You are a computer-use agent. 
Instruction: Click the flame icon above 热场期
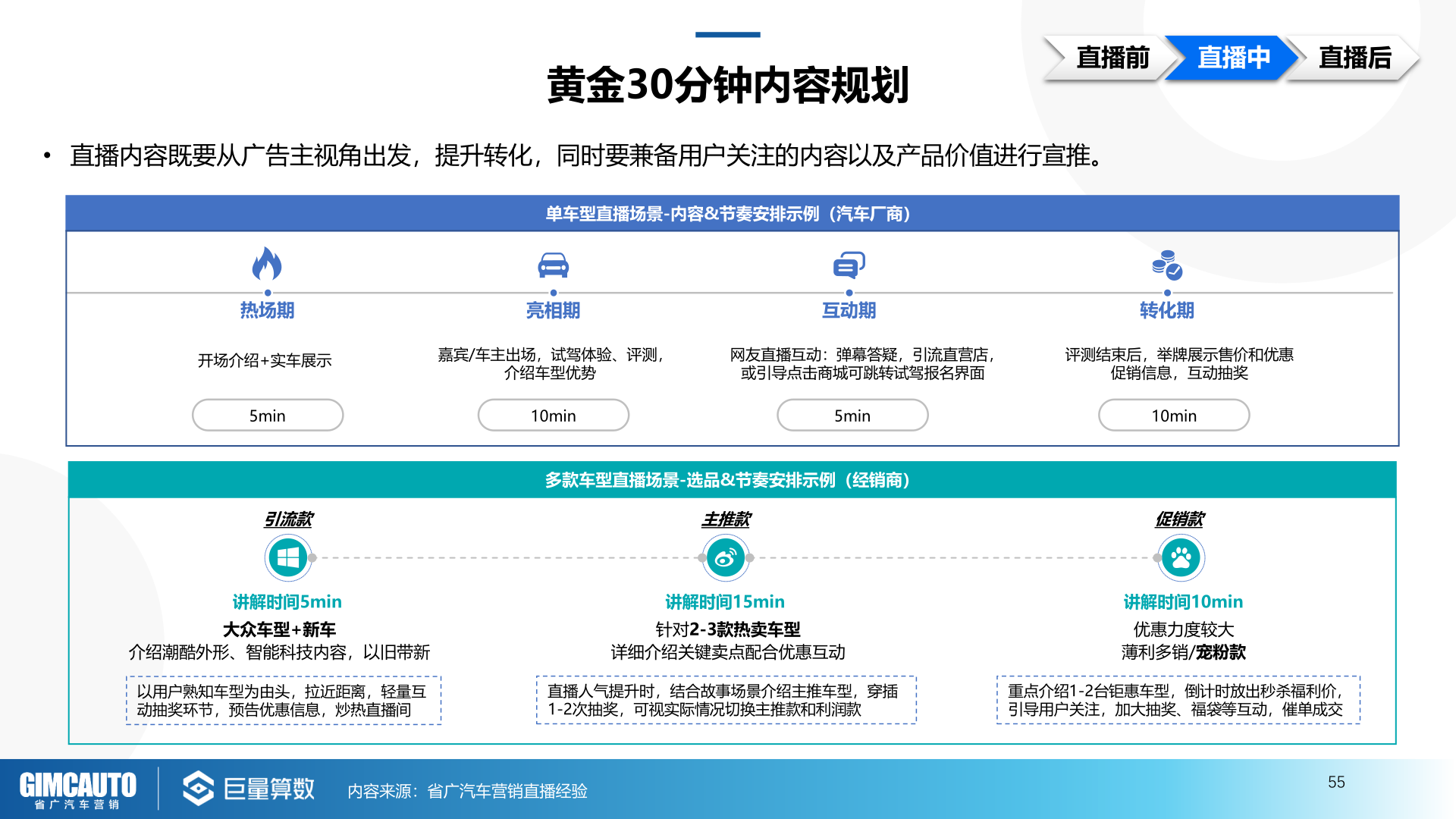pyautogui.click(x=267, y=263)
